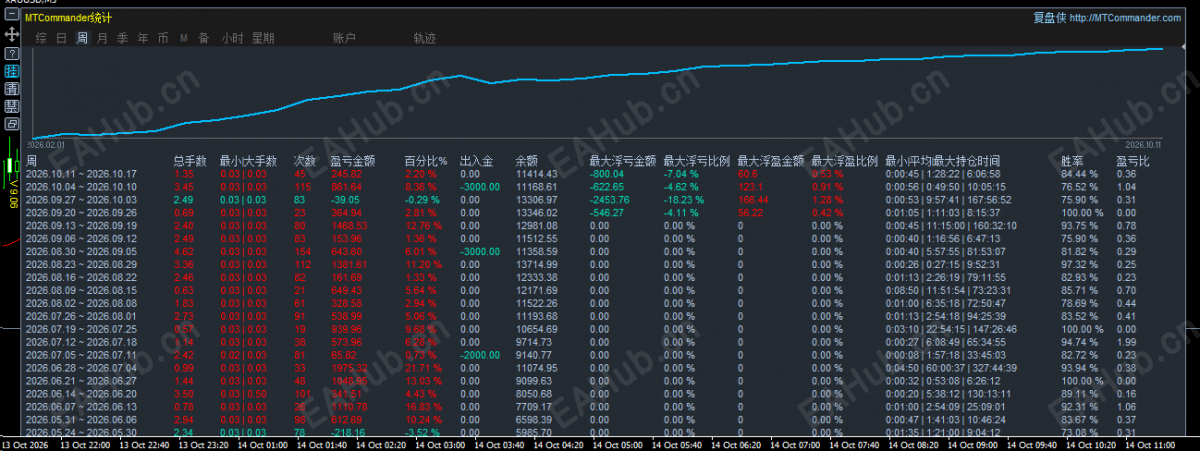This screenshot has width=1200, height=451.
Task: Click the 盈亏金额 column header
Action: [x=352, y=160]
